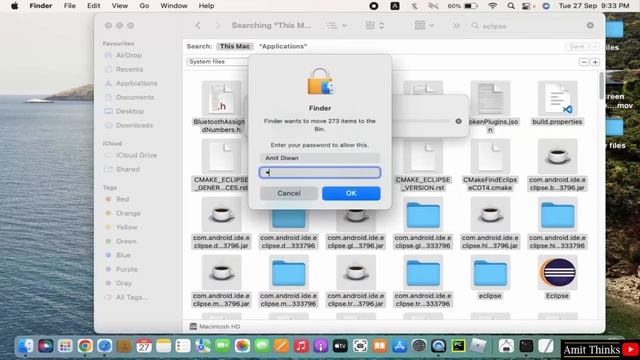The height and width of the screenshot is (360, 640).
Task: Open the View menu
Action: tap(120, 6)
